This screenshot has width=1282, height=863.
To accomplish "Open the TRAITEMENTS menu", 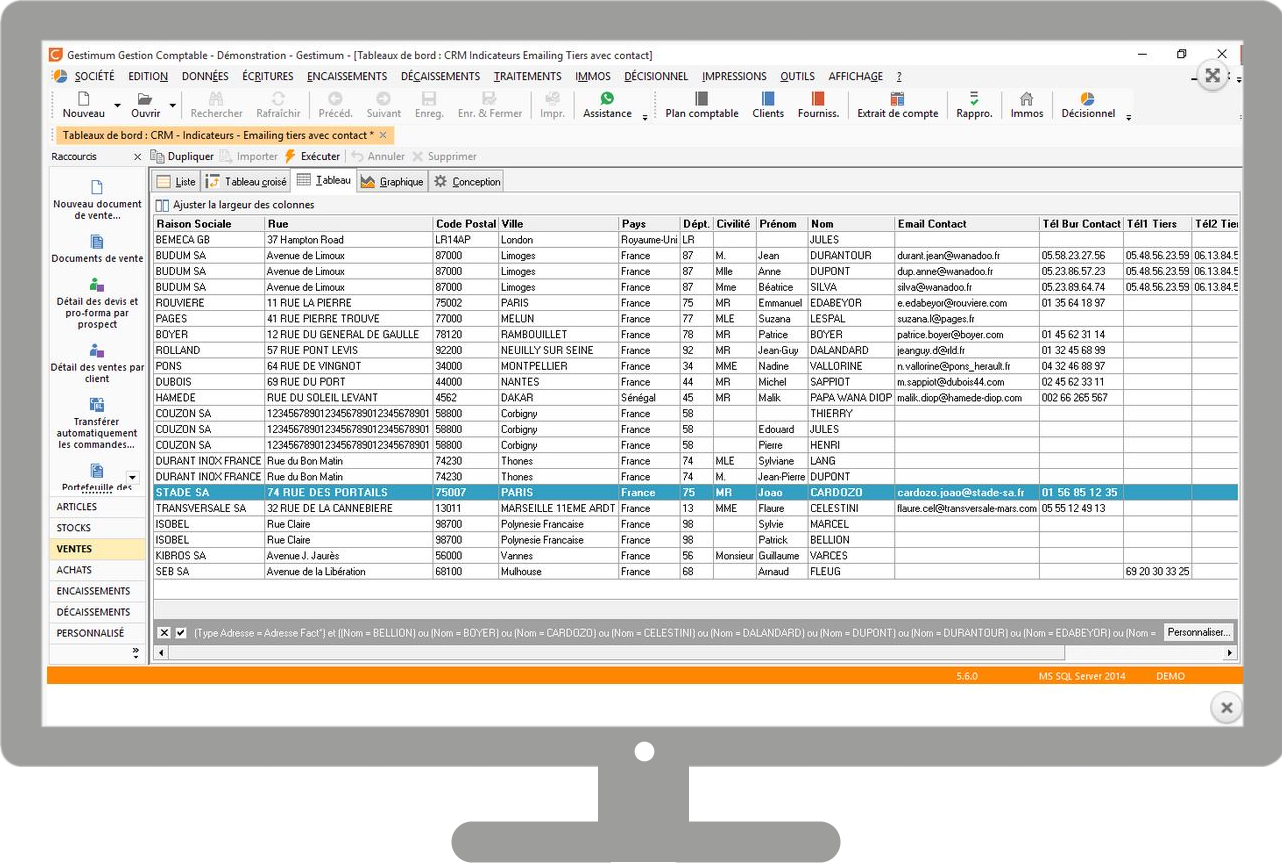I will click(x=527, y=76).
